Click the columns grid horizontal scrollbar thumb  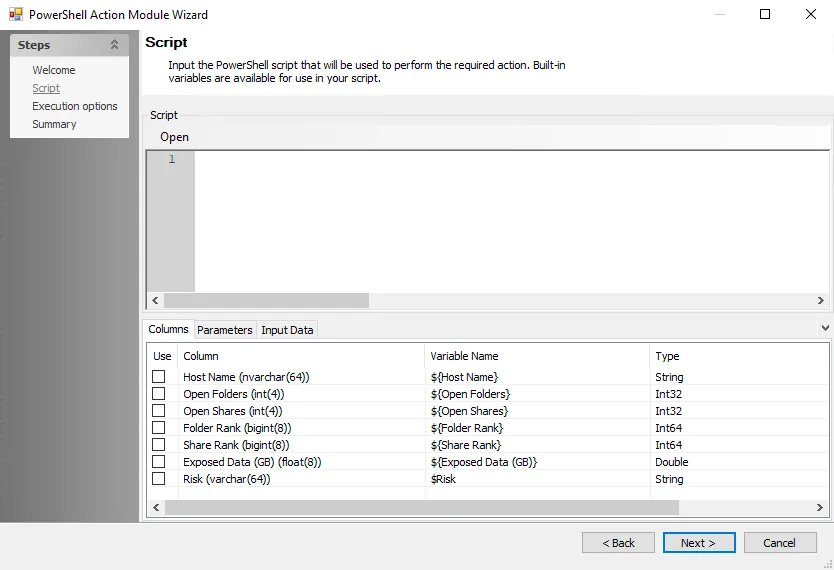tap(422, 508)
